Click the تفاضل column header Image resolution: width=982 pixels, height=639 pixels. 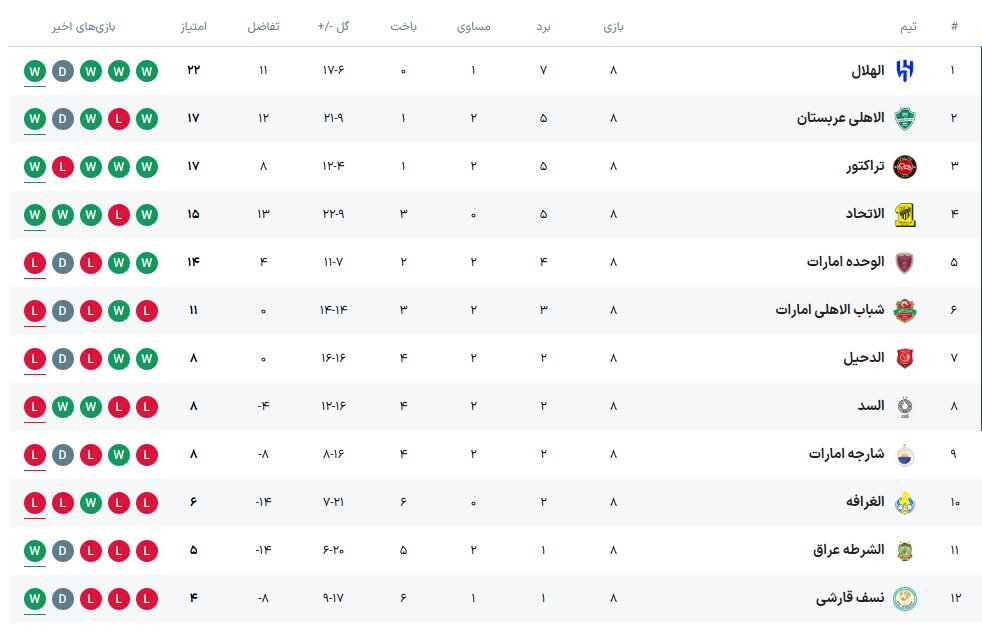263,27
